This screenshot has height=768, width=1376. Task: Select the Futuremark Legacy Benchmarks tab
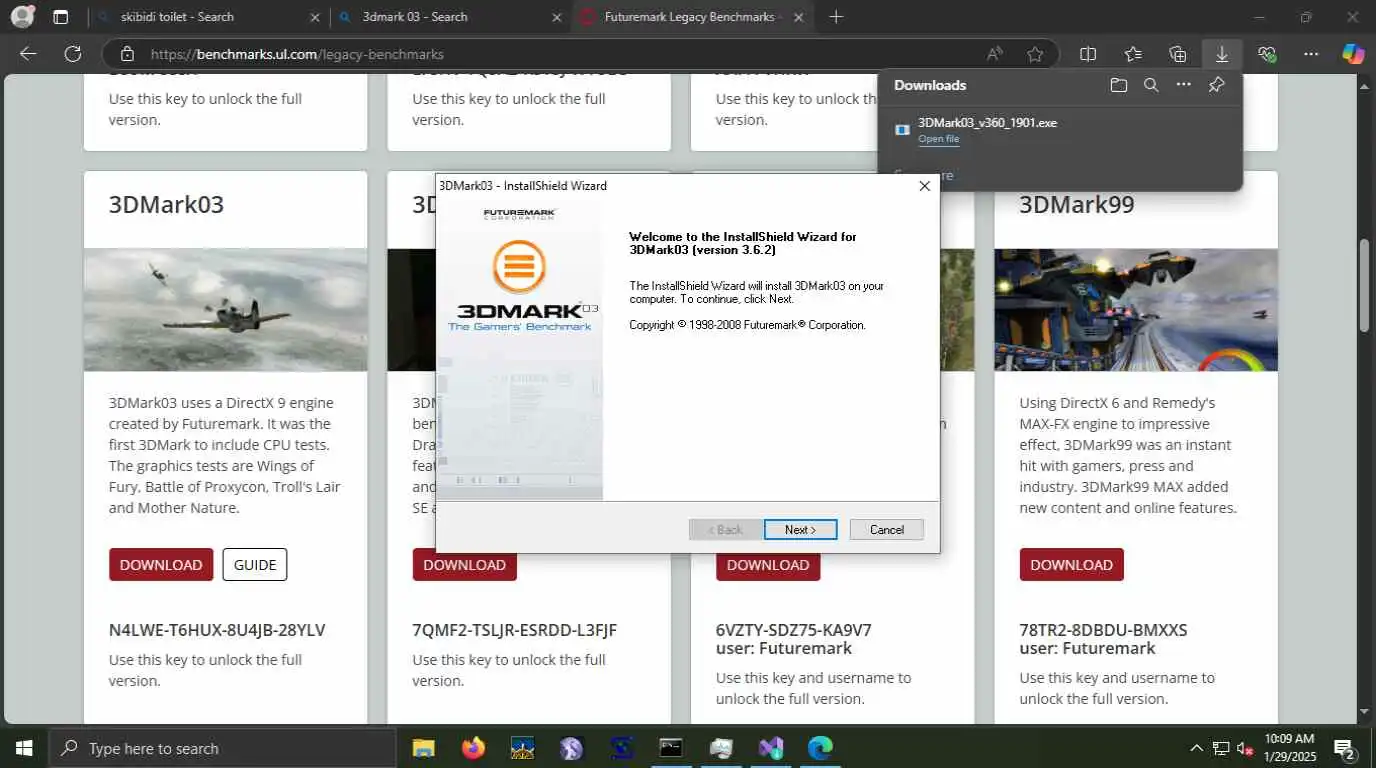tap(690, 17)
